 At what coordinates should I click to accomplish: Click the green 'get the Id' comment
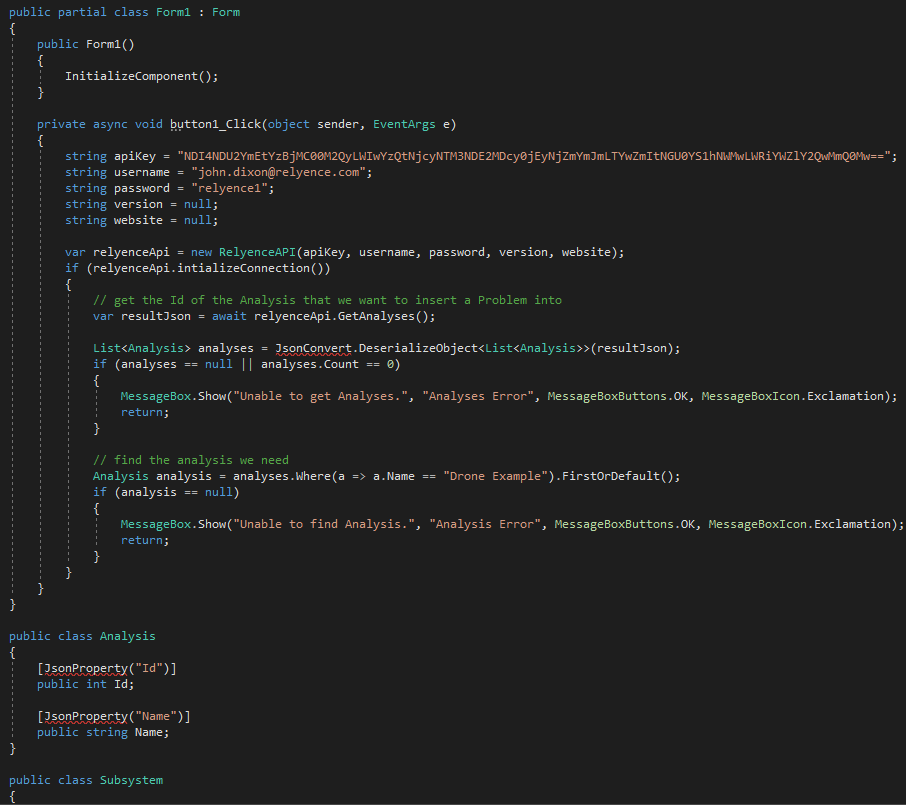click(x=327, y=300)
